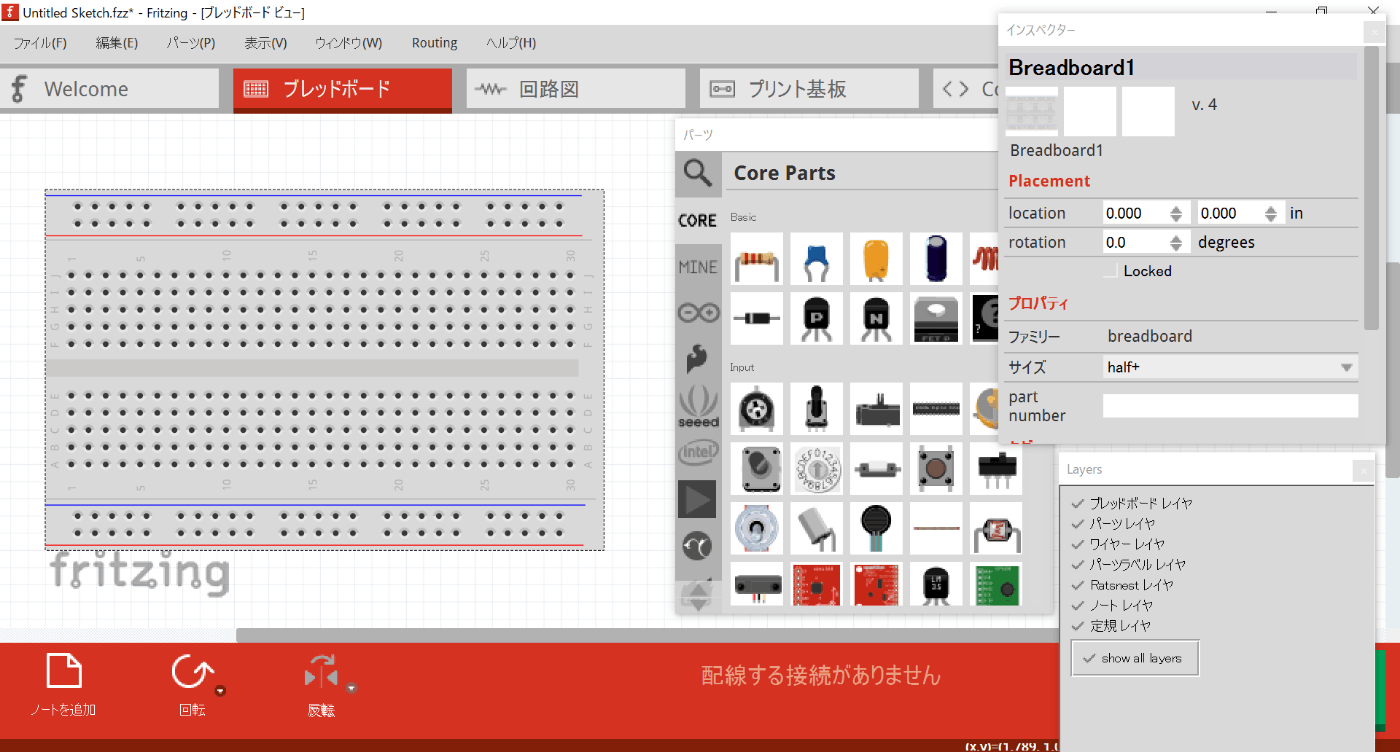Pick the force sensitive resistor part

pyautogui.click(x=877, y=527)
